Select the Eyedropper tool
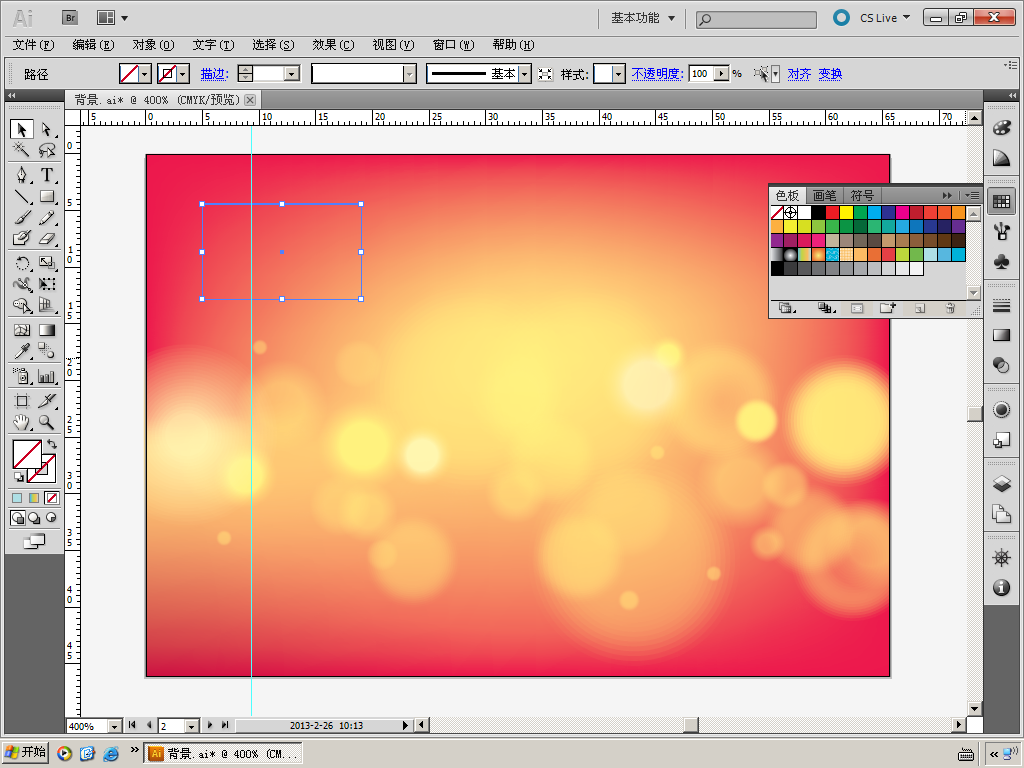 pyautogui.click(x=22, y=351)
